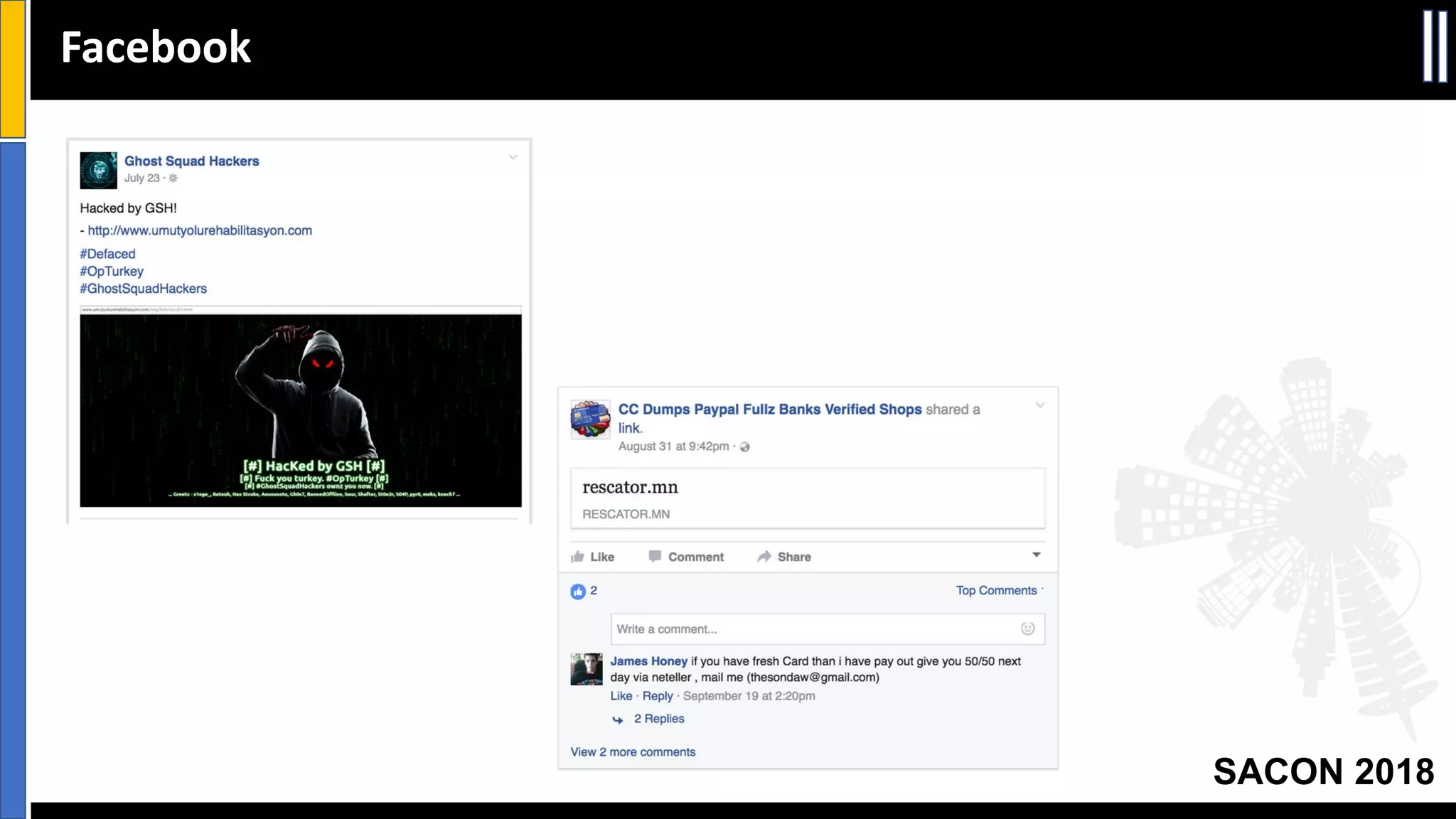Screen dimensions: 1456x819
Task: Click the SACON 2018 footer text
Action: pos(1324,771)
